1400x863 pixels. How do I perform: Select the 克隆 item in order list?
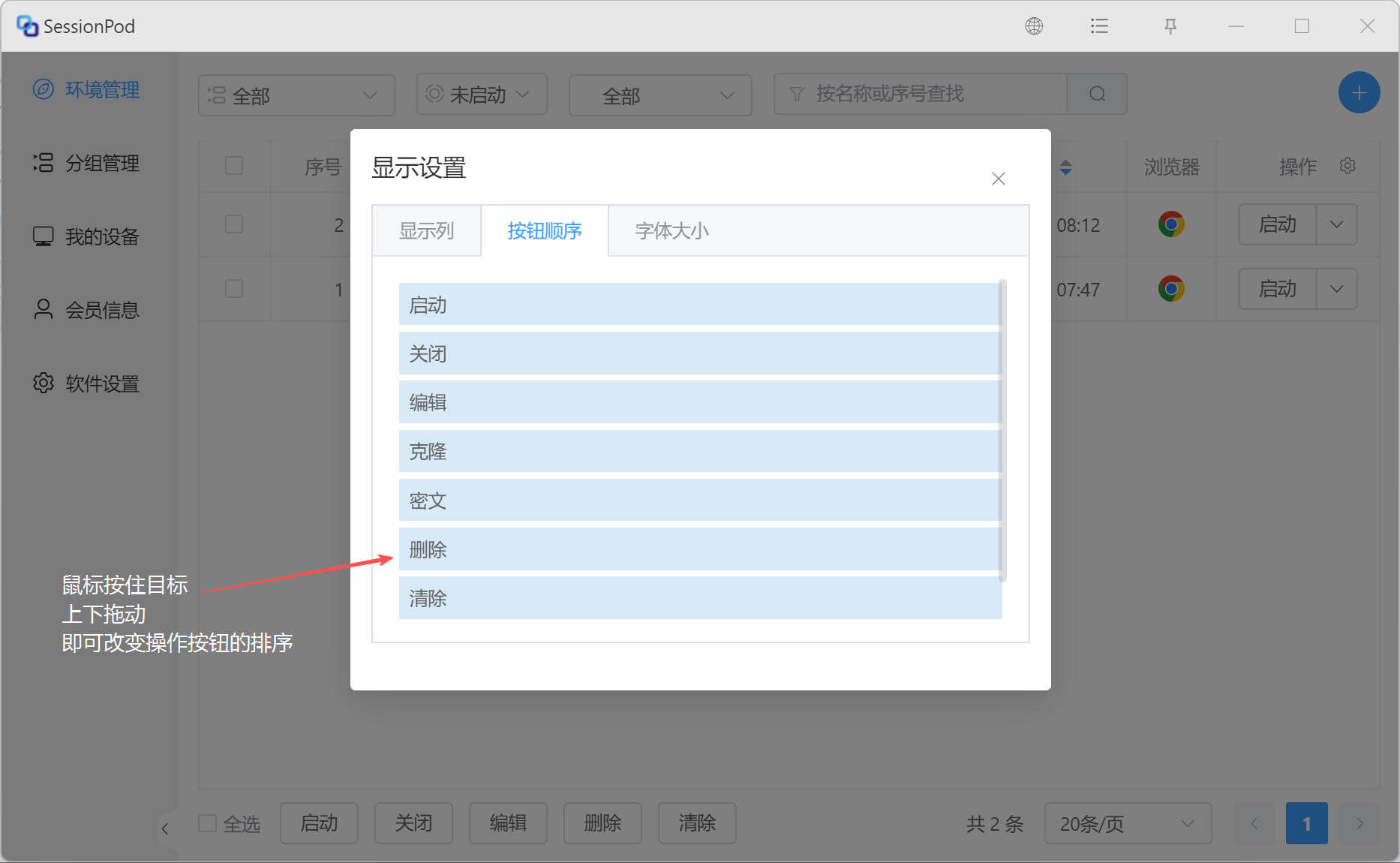click(x=700, y=451)
